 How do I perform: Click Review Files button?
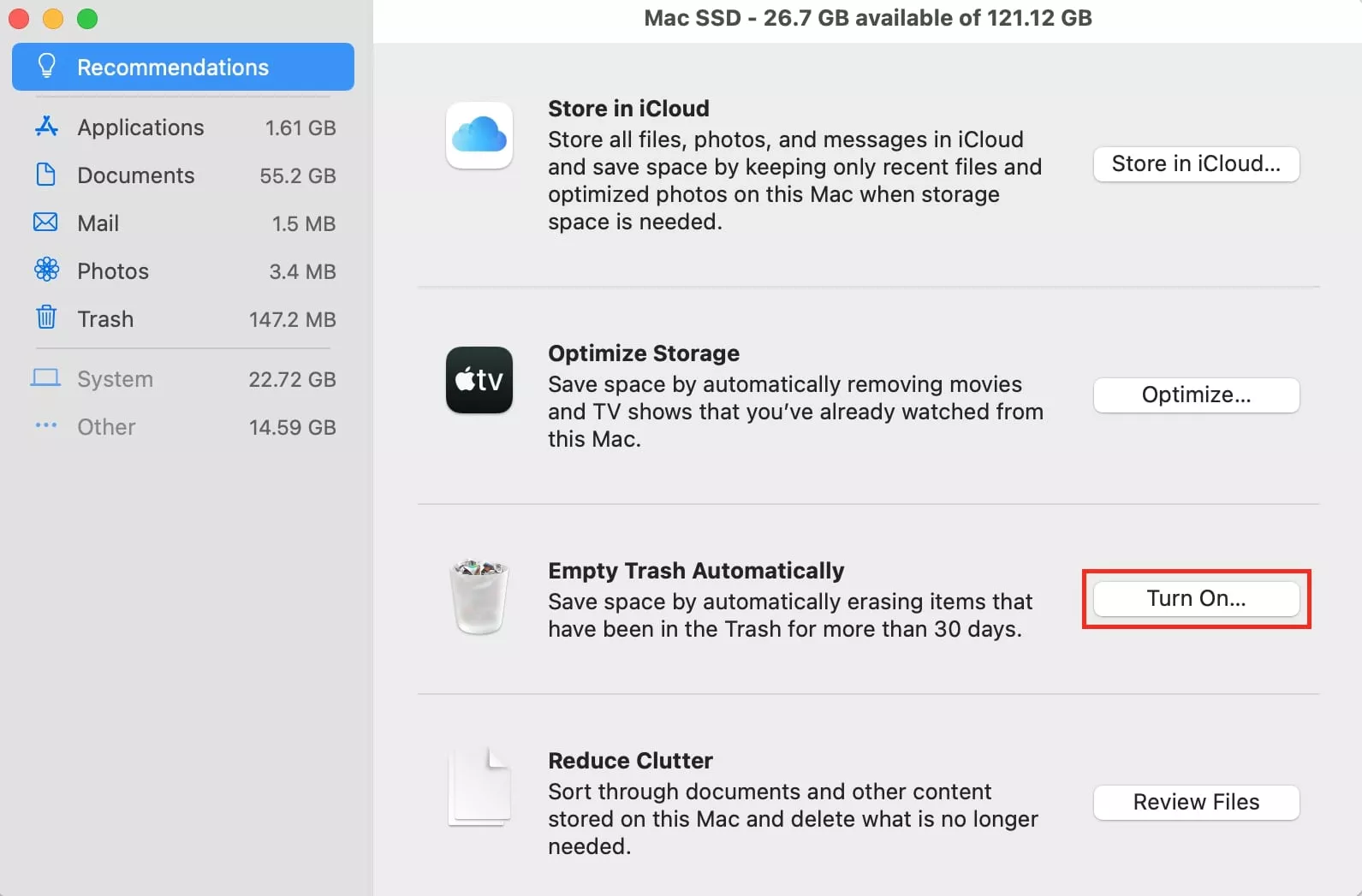(1196, 802)
